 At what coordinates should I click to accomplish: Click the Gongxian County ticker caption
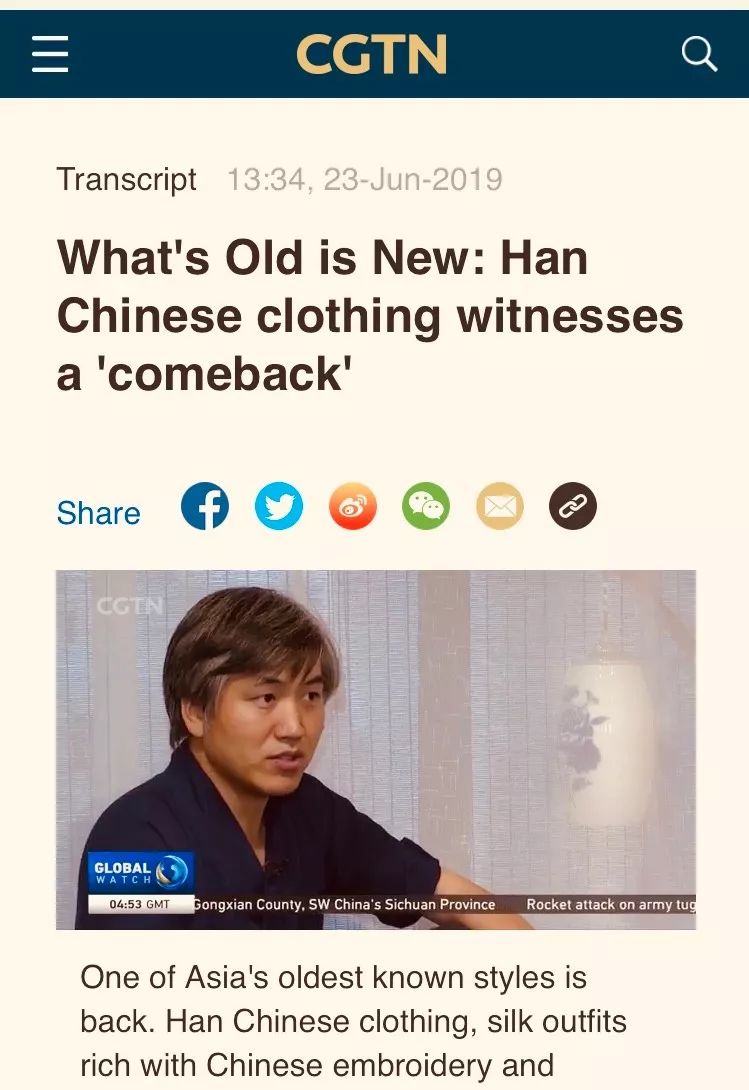(344, 904)
